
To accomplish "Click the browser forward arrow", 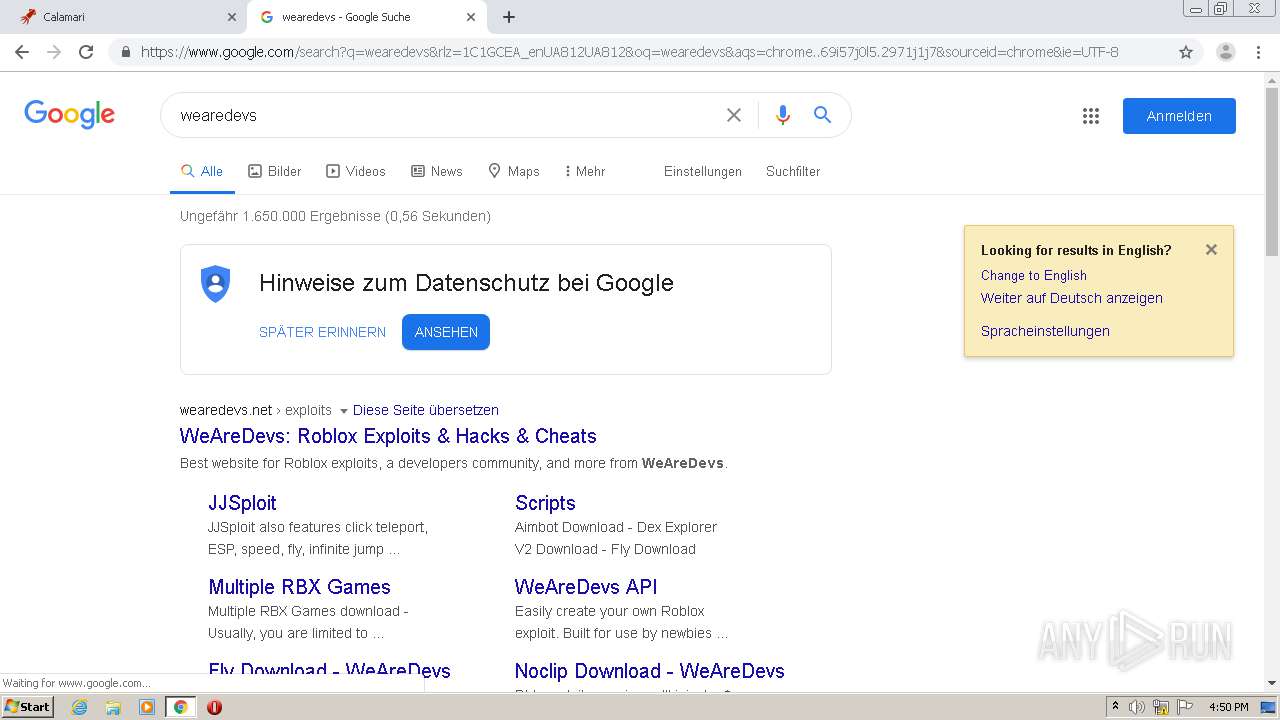I will pos(54,52).
